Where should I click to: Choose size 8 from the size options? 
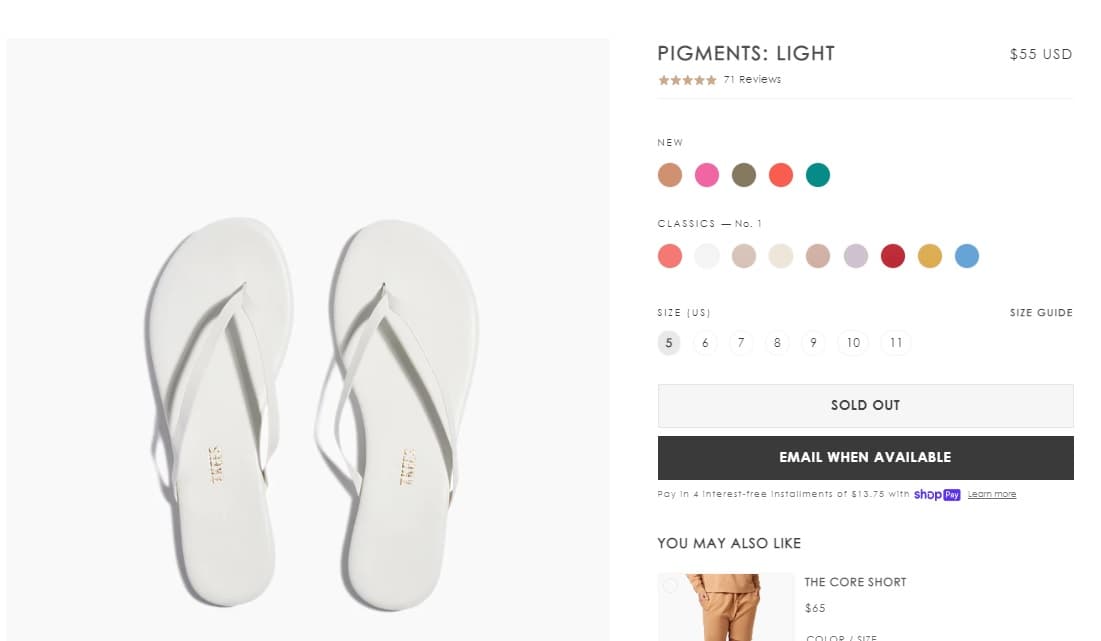[777, 342]
